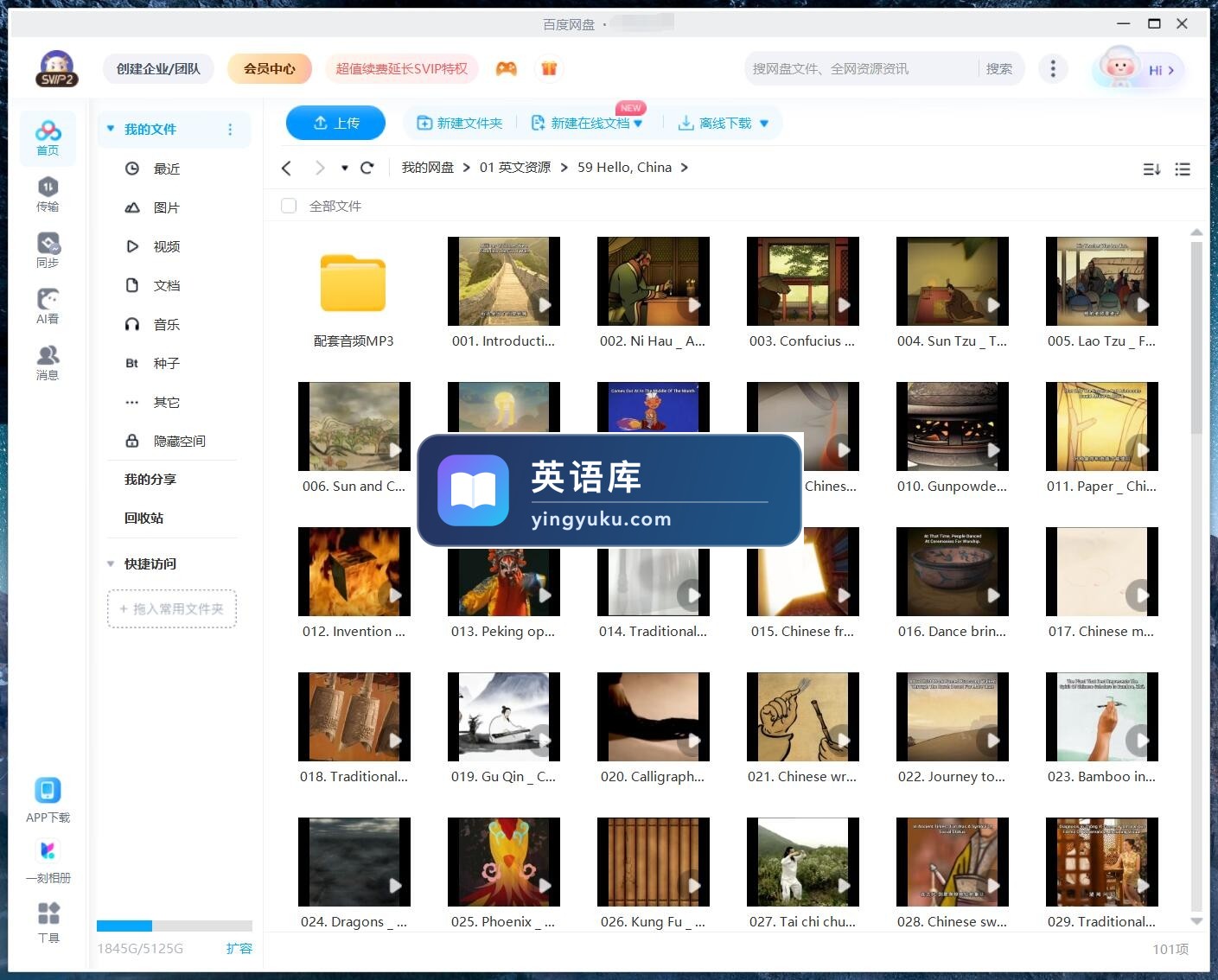Open the 一刻相册 album app
This screenshot has height=980, width=1218.
48,862
